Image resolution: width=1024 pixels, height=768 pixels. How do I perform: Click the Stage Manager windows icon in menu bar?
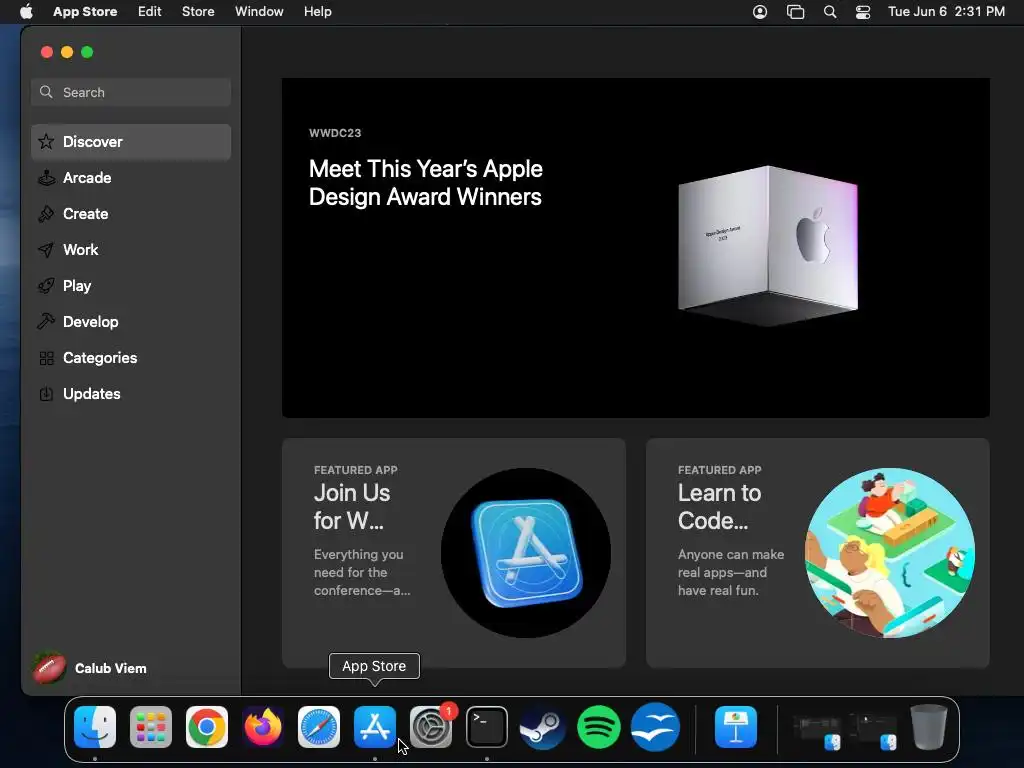coord(795,12)
